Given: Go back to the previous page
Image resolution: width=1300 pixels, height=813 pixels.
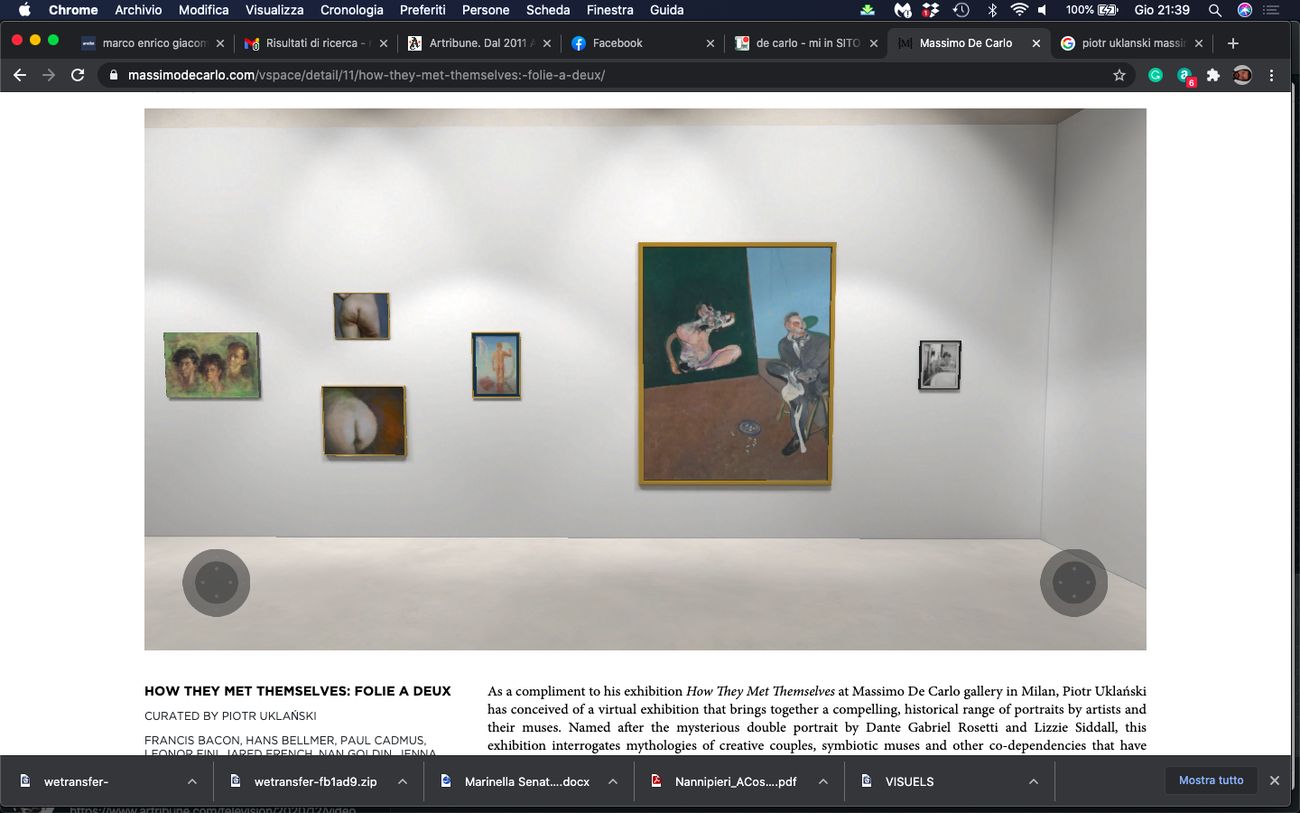Looking at the screenshot, I should click(19, 75).
